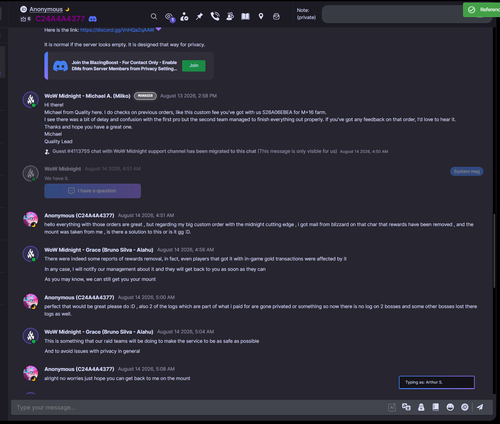Open the translate icon in message bar
This screenshot has height=424, width=500.
coord(406,407)
